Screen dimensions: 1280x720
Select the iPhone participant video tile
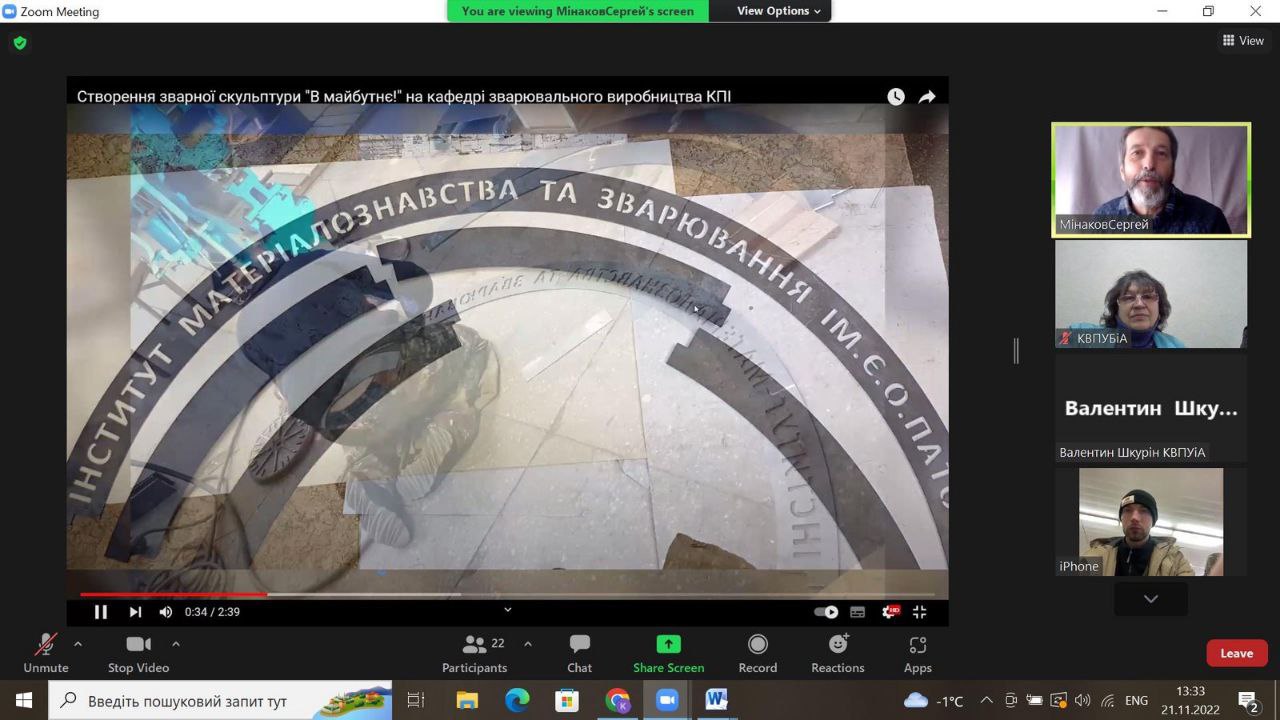pyautogui.click(x=1151, y=522)
